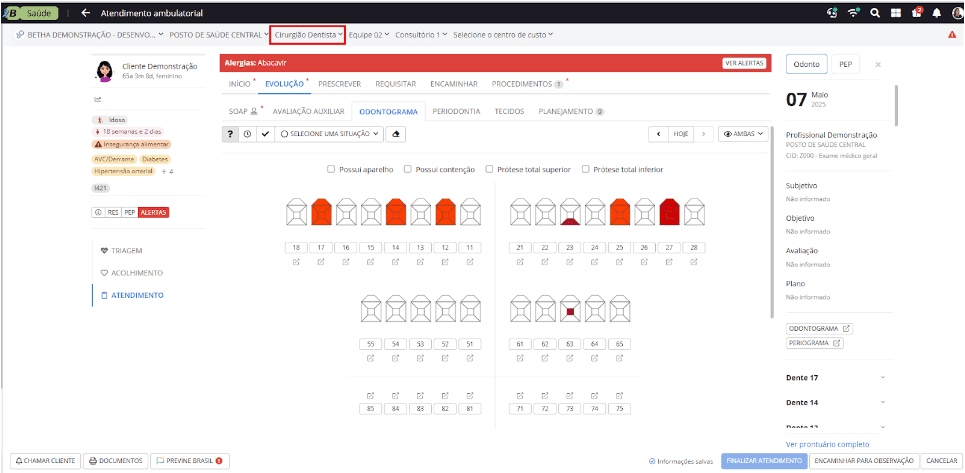The height and width of the screenshot is (473, 965).
Task: Click the eraser icon in odontogram toolbar
Action: click(x=397, y=133)
